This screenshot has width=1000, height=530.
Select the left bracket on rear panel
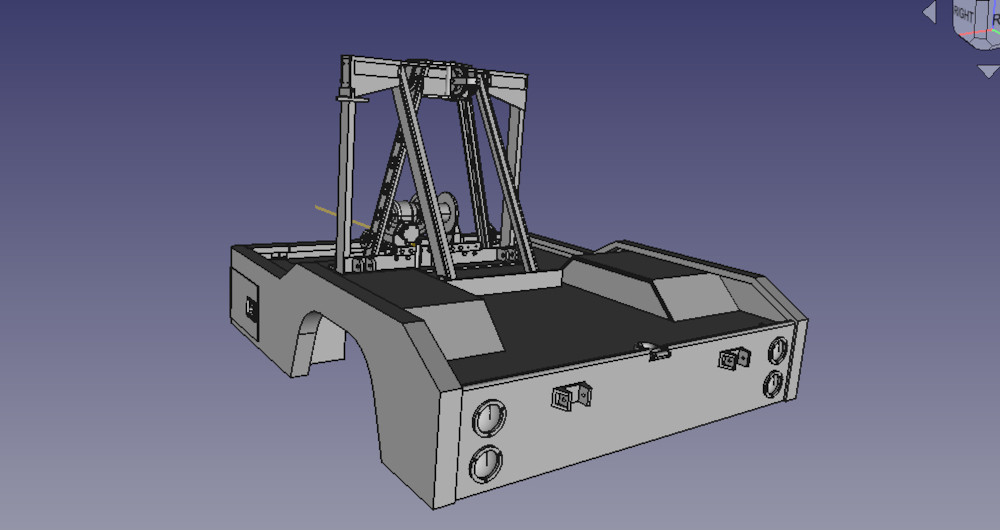pyautogui.click(x=570, y=398)
